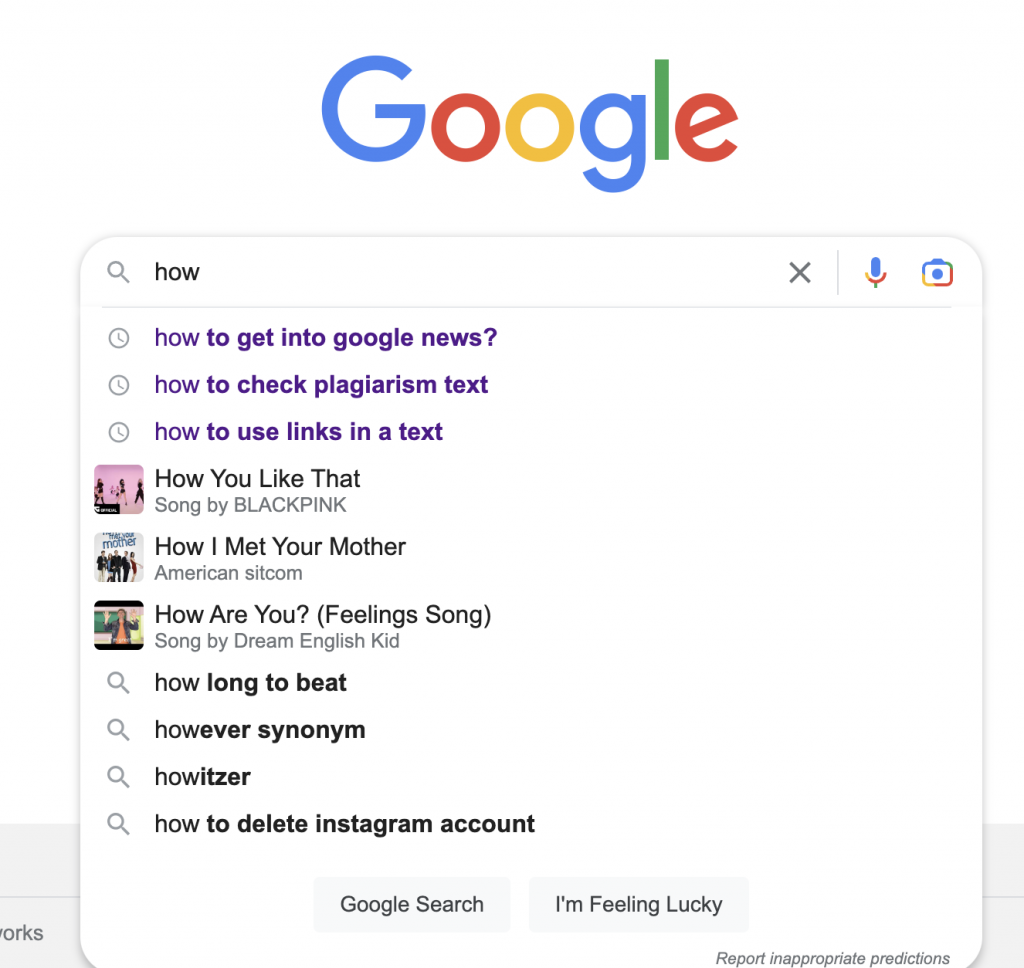Click clock icon beside use links suggestion
The image size is (1024, 968).
[119, 432]
